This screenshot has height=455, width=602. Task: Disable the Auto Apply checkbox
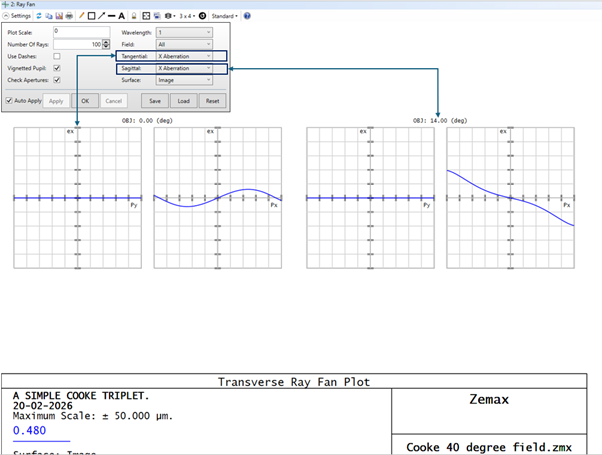(9, 101)
